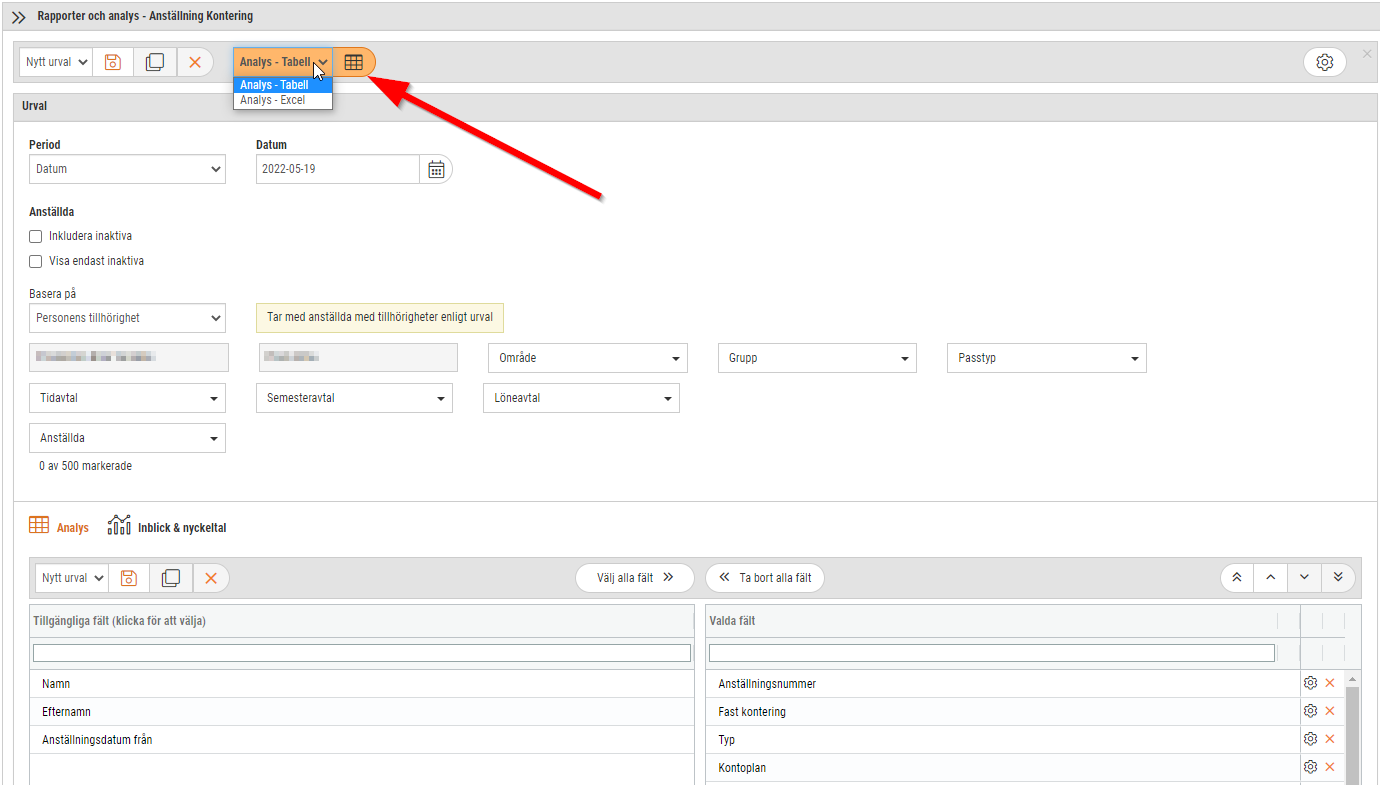Screen dimensions: 1380x787
Task: Click the Ta bort alla fält button
Action: pos(765,577)
